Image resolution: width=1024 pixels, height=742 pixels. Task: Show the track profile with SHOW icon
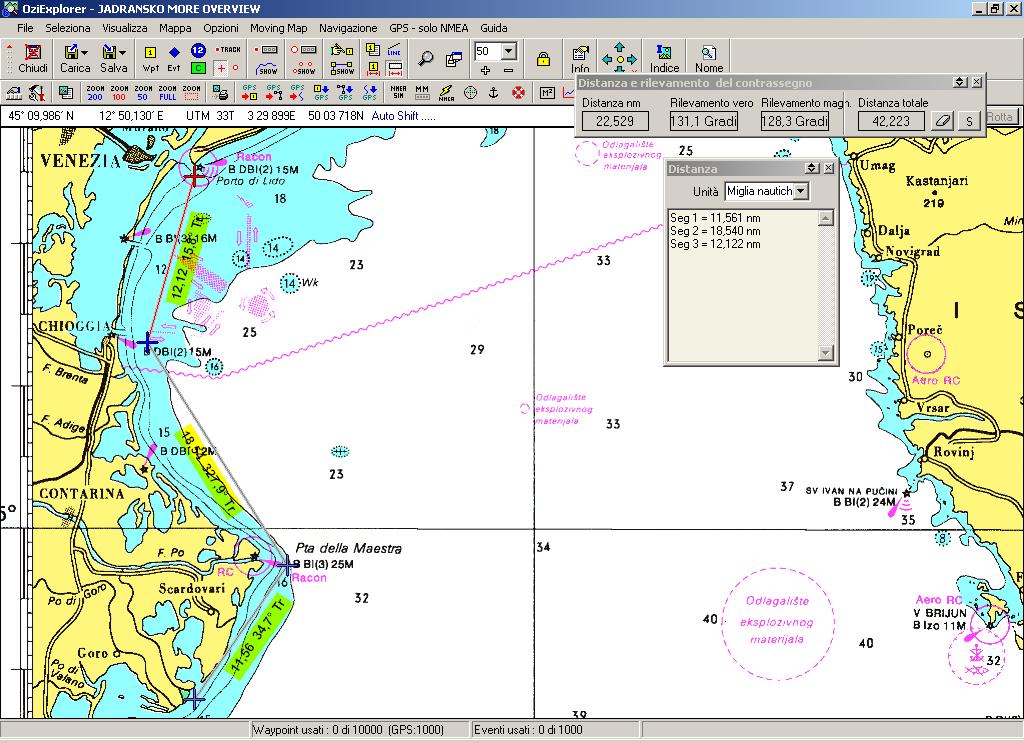[x=267, y=68]
